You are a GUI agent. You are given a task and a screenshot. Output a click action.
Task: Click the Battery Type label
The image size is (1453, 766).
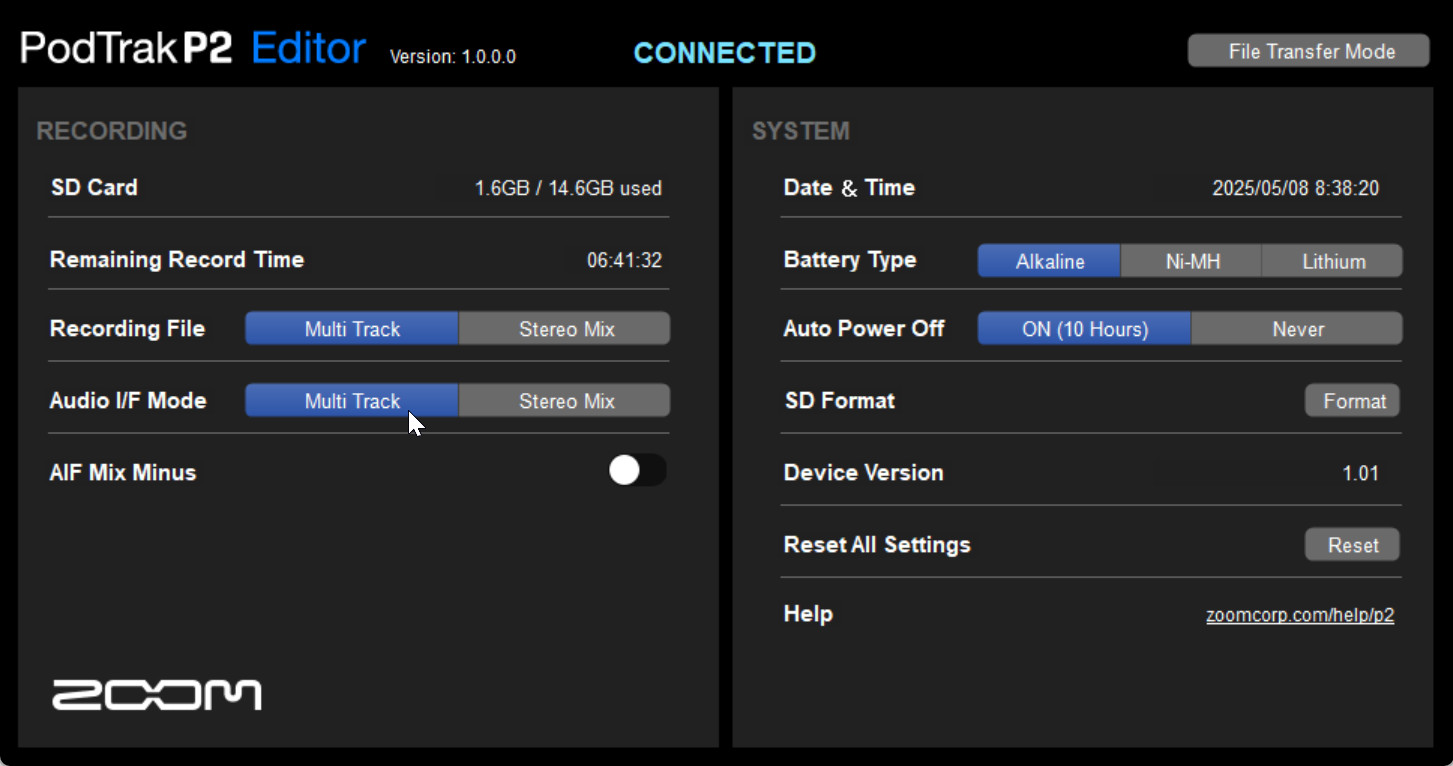coord(850,259)
